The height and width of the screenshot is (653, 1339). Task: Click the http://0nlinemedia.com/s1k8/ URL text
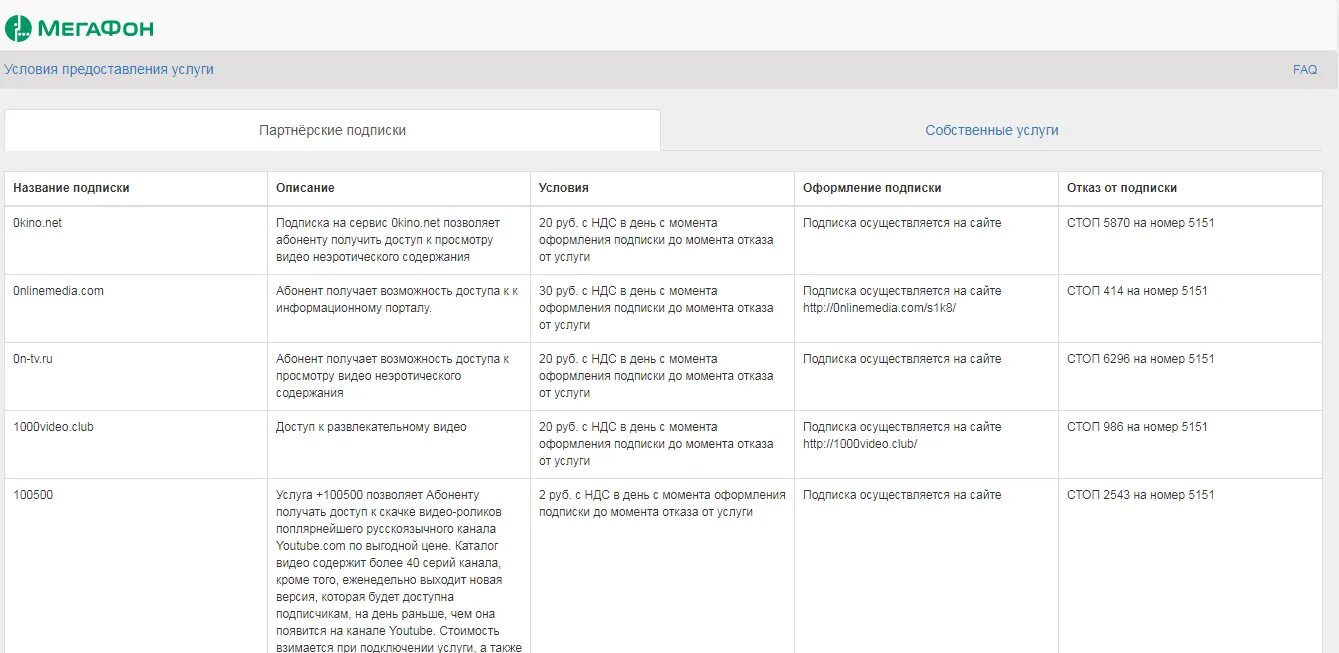coord(879,308)
